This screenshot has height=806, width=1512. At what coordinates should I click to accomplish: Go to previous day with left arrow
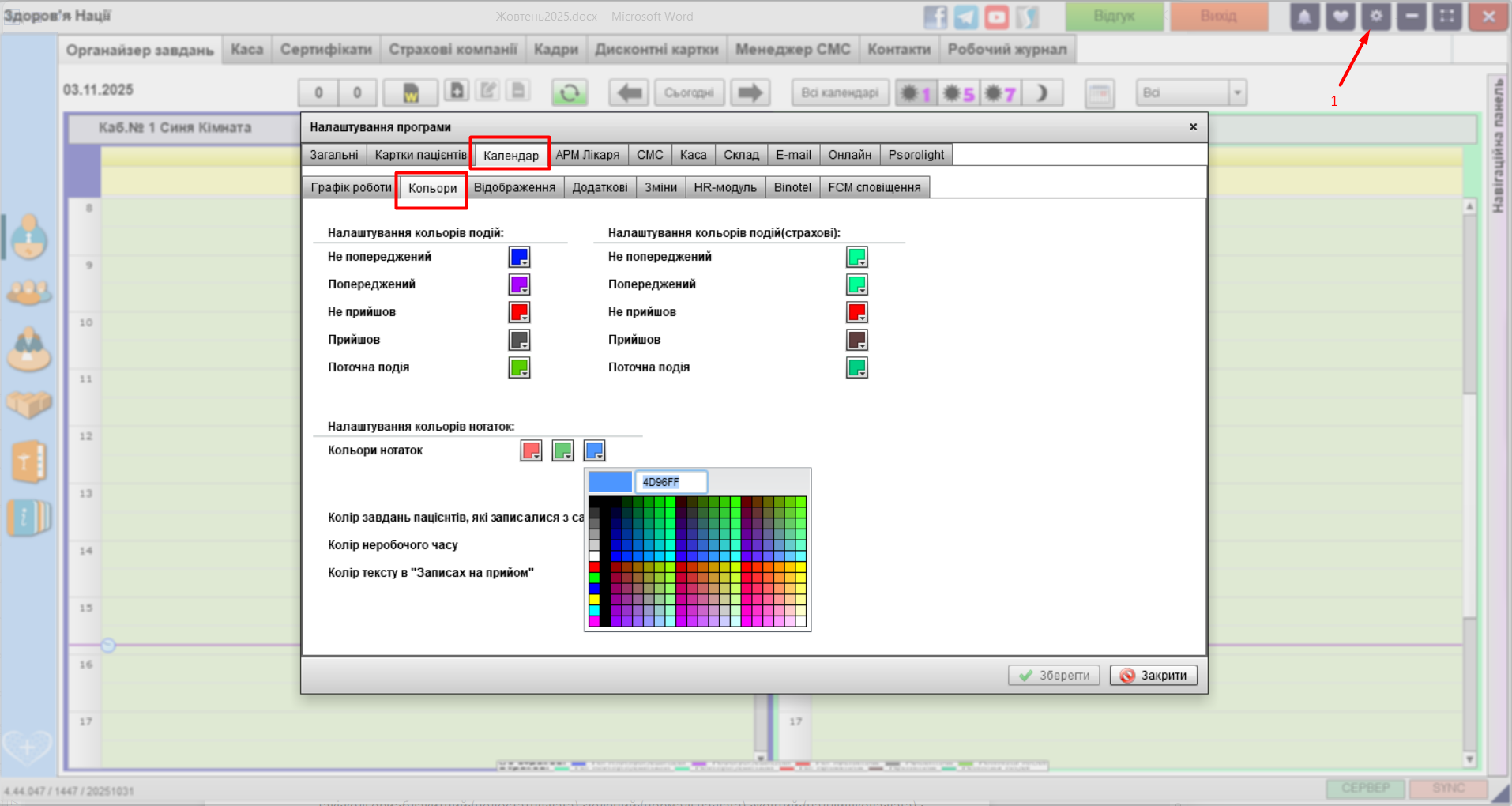[629, 92]
